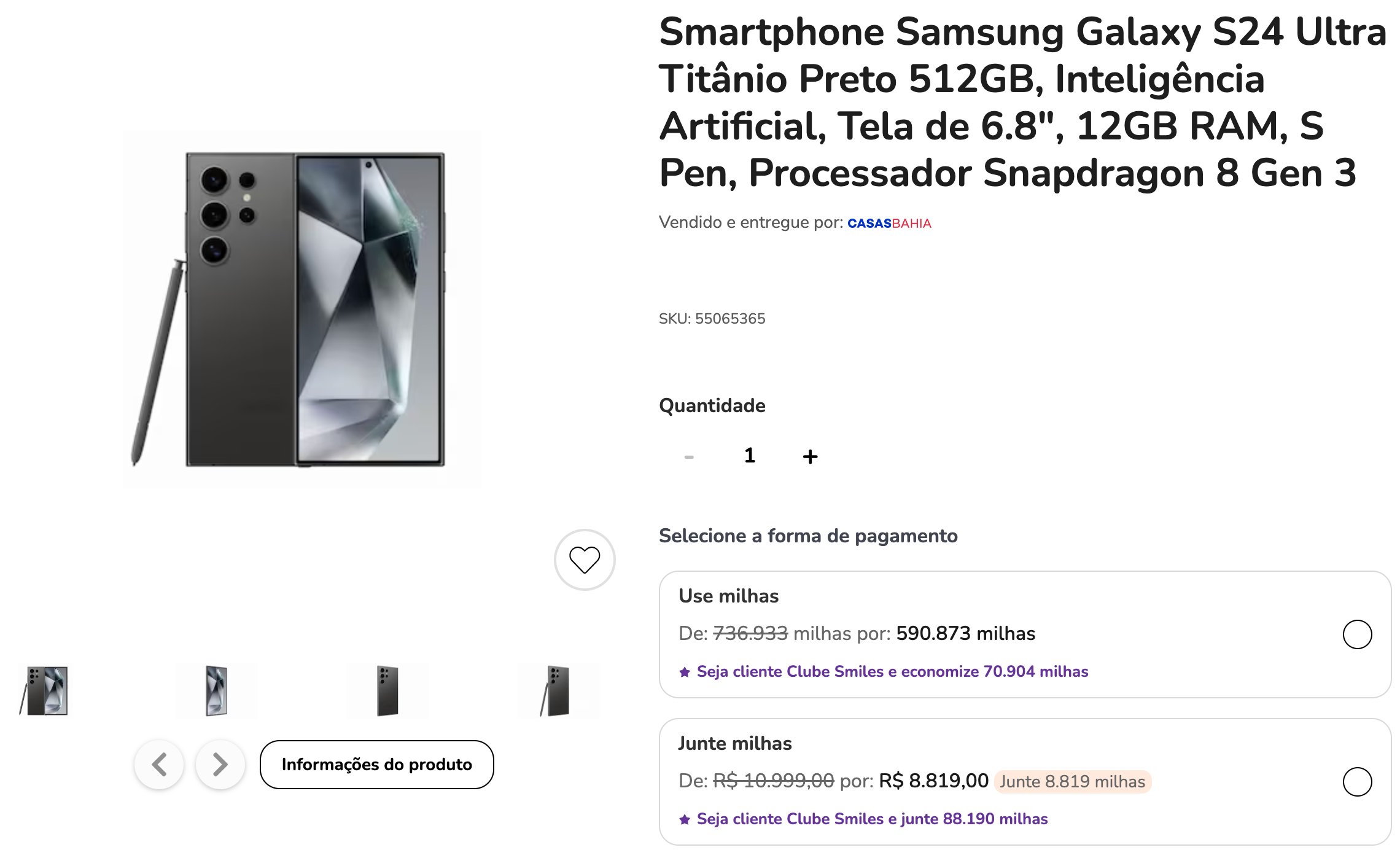The image size is (1400, 858).
Task: Follow the Clube Smiles economize 70.904 milhas link
Action: point(892,672)
